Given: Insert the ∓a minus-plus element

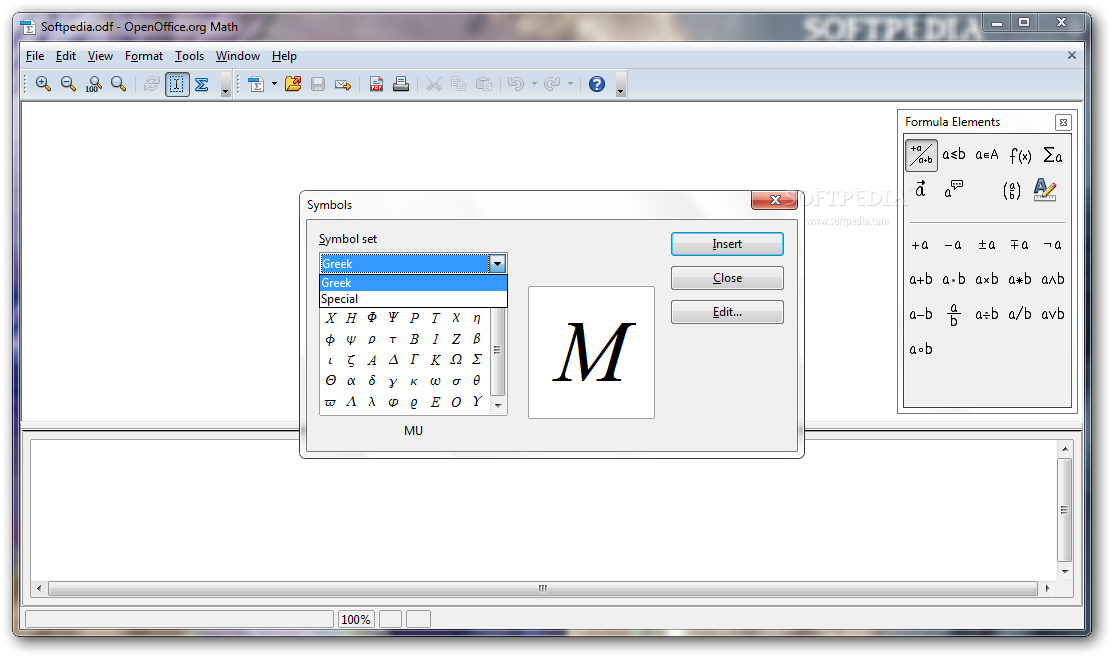Looking at the screenshot, I should click(x=1020, y=245).
